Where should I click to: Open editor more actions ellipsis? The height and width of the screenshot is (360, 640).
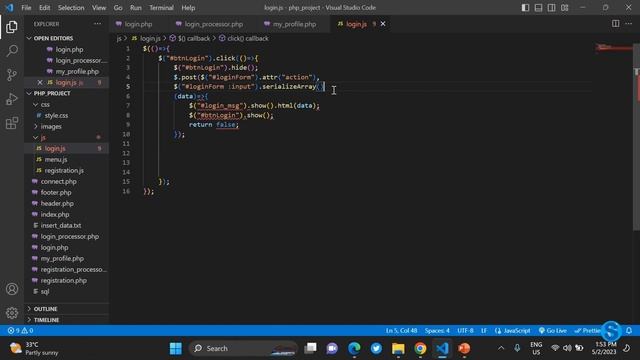coord(629,24)
